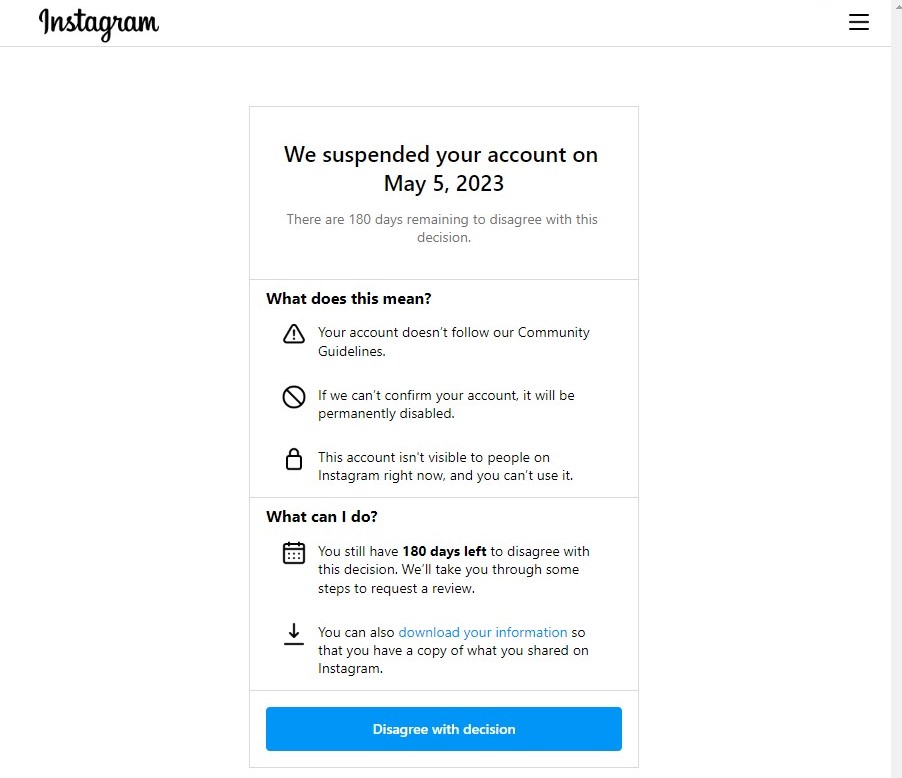Click the "copy of what you shared" text
Screen dimensions: 902x778
[453, 650]
